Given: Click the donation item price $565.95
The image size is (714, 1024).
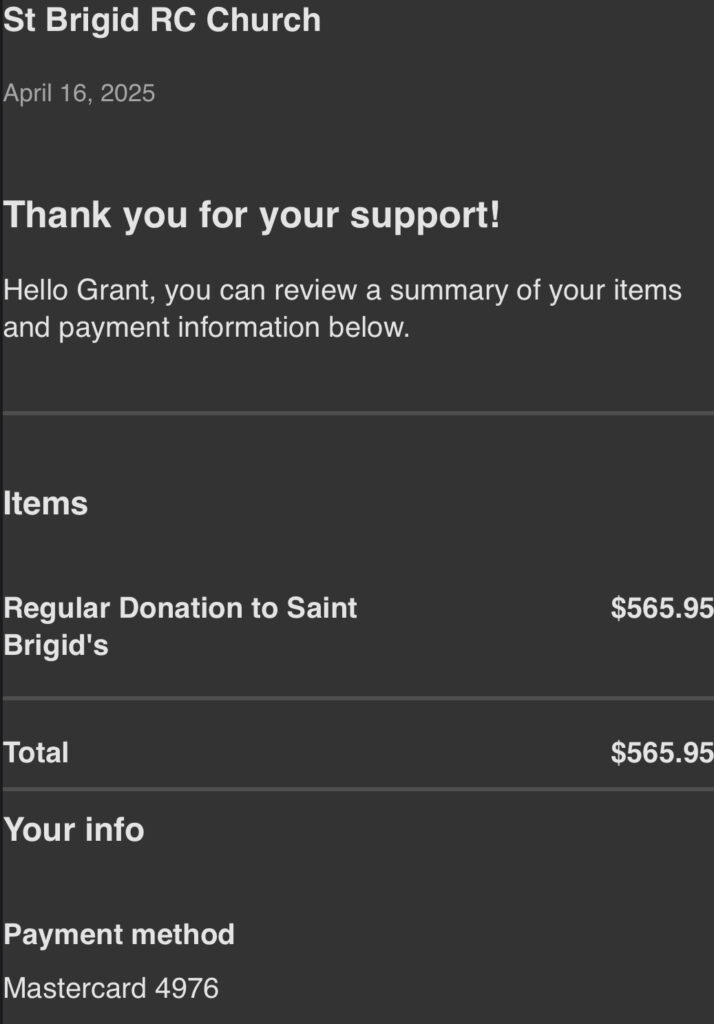Looking at the screenshot, I should pos(662,608).
